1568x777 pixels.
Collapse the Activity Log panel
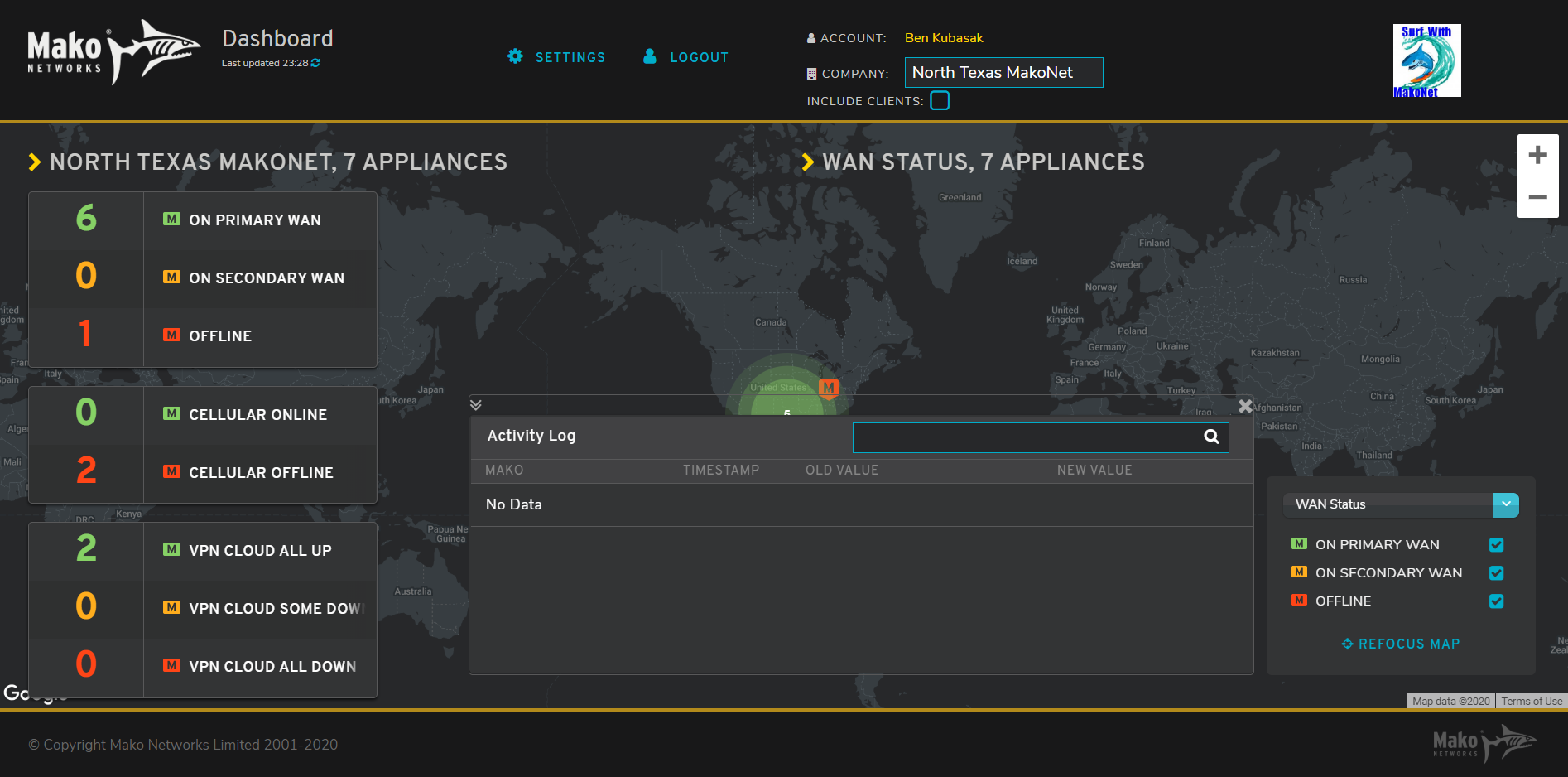(476, 404)
